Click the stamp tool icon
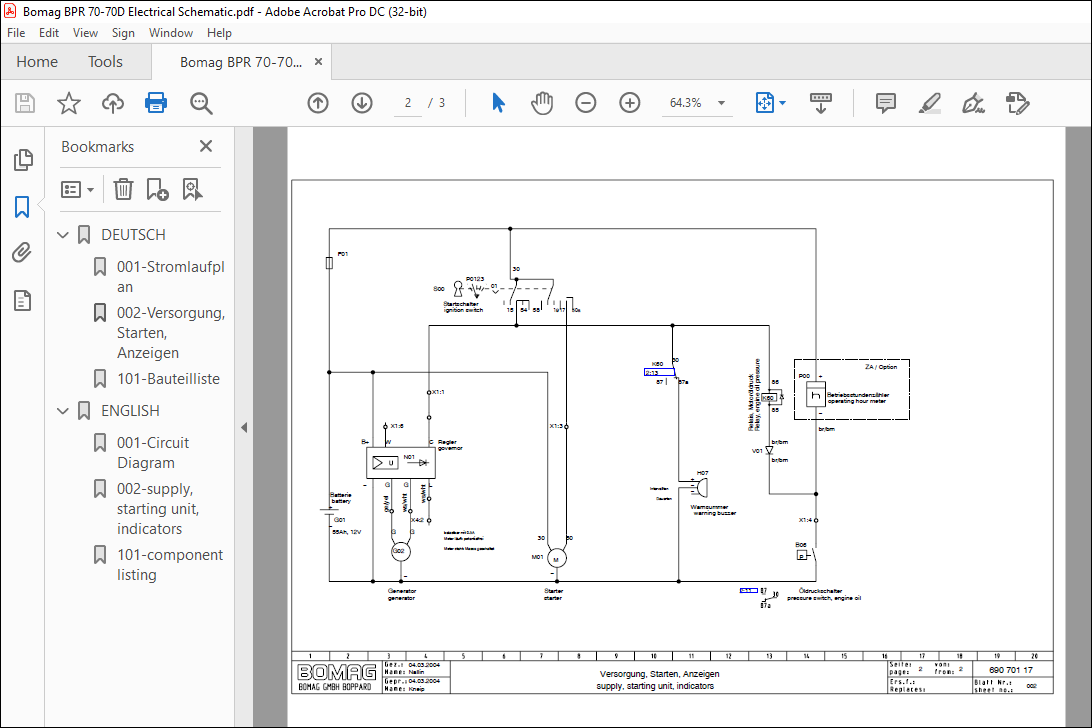1092x728 pixels. tap(1017, 103)
